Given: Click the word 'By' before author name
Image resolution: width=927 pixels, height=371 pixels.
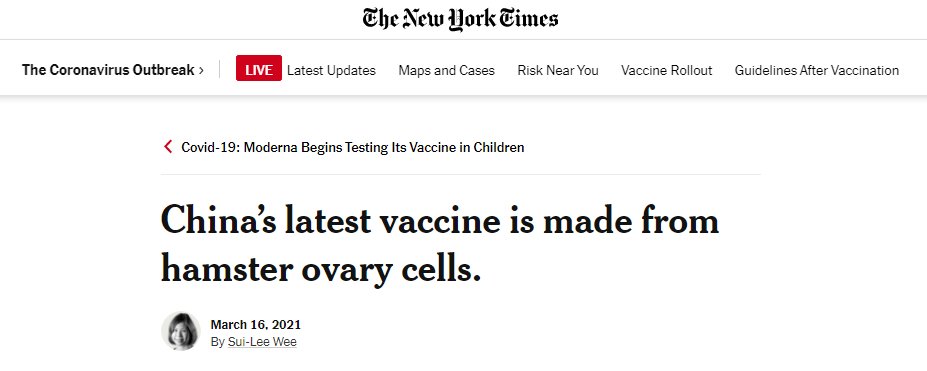Looking at the screenshot, I should tap(218, 342).
